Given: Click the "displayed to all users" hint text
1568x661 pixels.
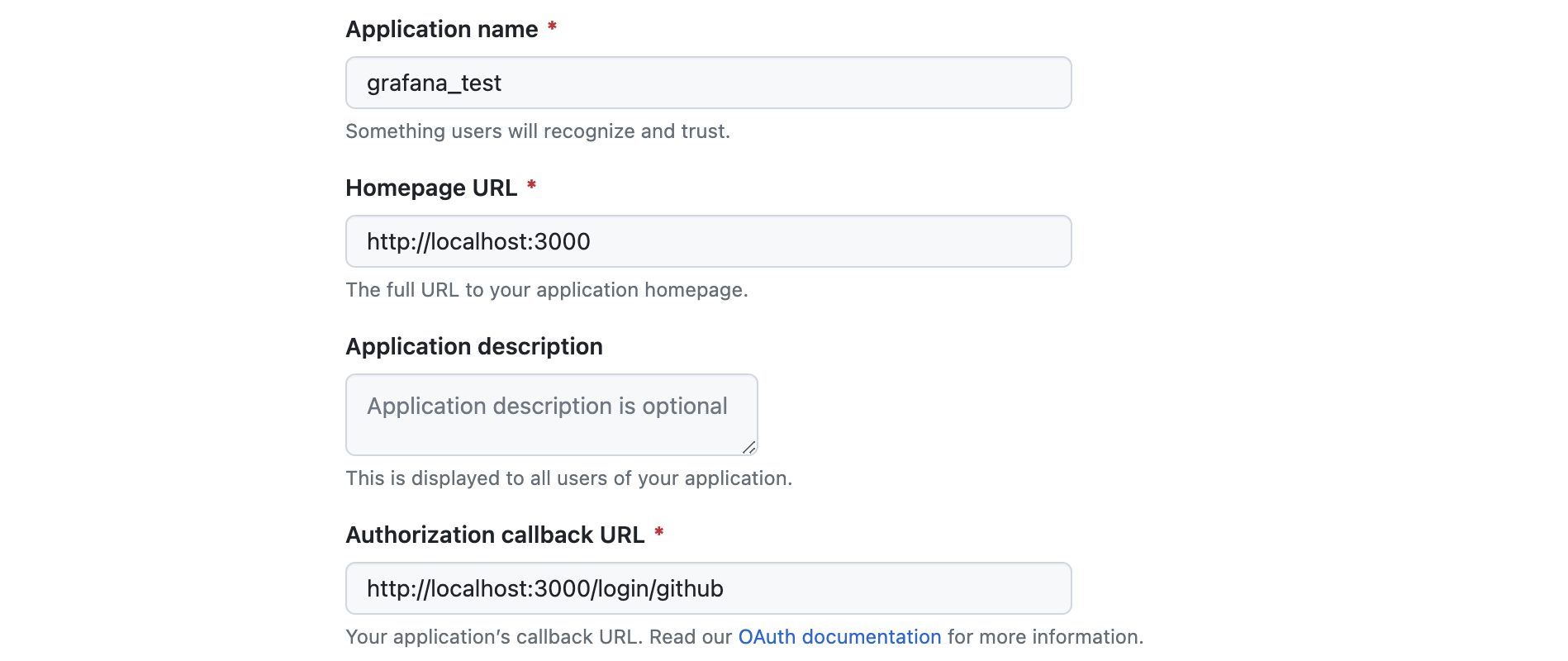Looking at the screenshot, I should point(568,478).
